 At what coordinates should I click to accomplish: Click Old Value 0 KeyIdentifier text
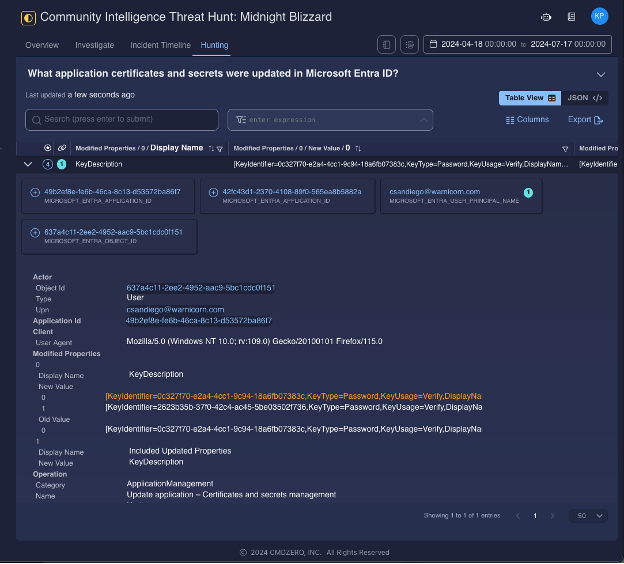point(293,429)
